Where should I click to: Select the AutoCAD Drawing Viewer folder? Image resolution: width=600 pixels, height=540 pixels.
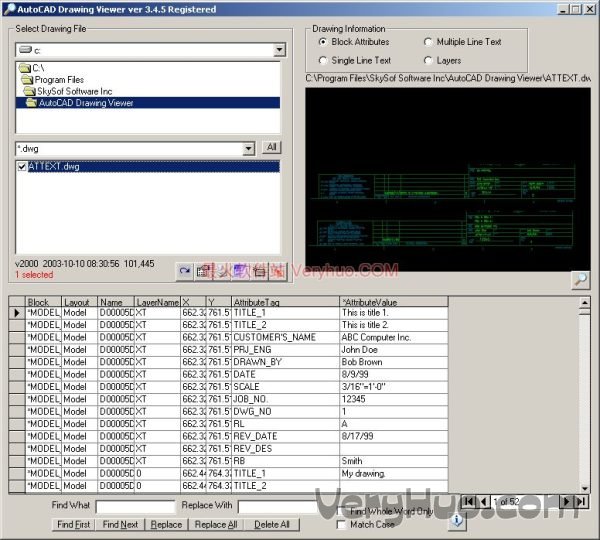click(148, 103)
